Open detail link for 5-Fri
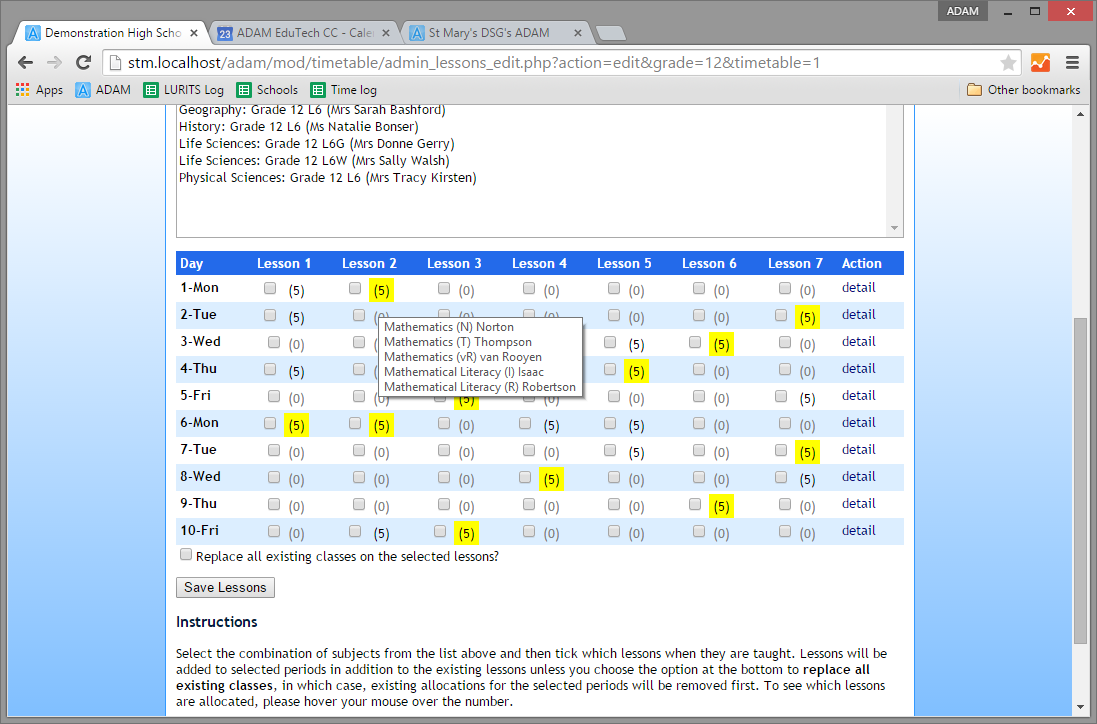Viewport: 1097px width, 724px height. (x=858, y=395)
